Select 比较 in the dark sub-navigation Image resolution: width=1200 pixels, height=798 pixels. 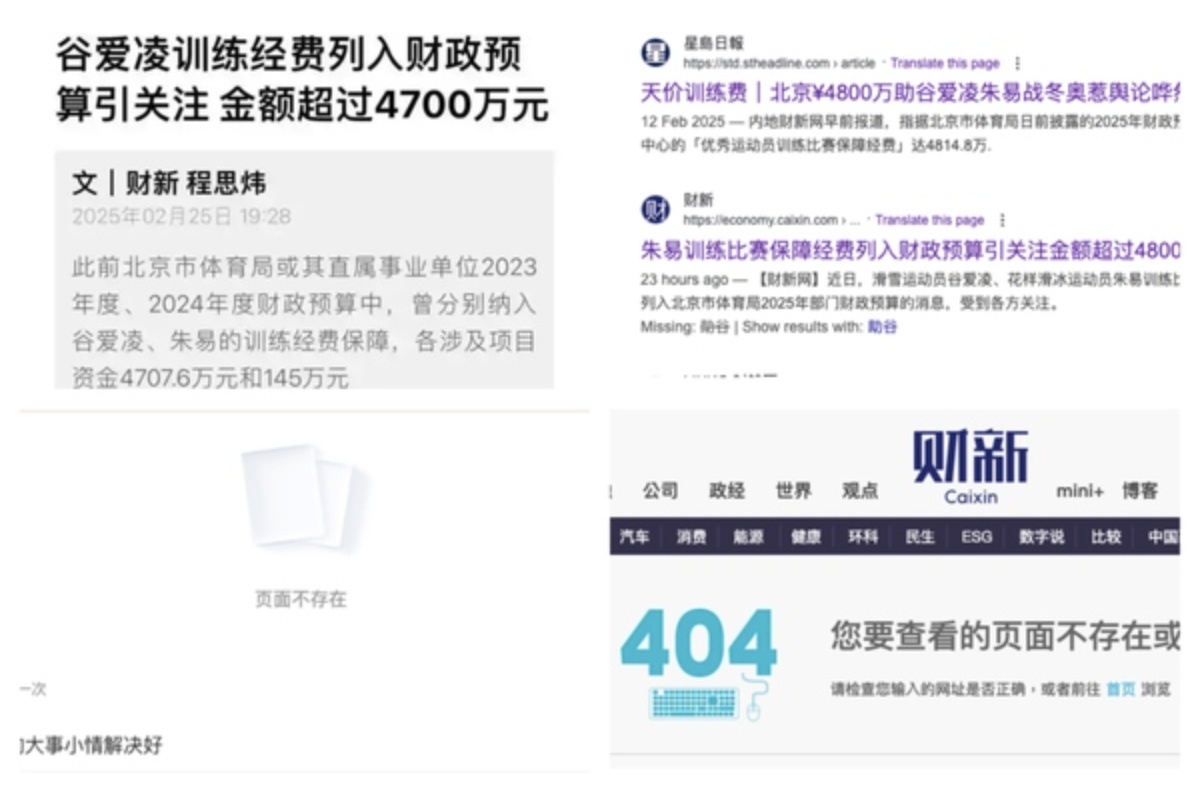coord(1106,537)
